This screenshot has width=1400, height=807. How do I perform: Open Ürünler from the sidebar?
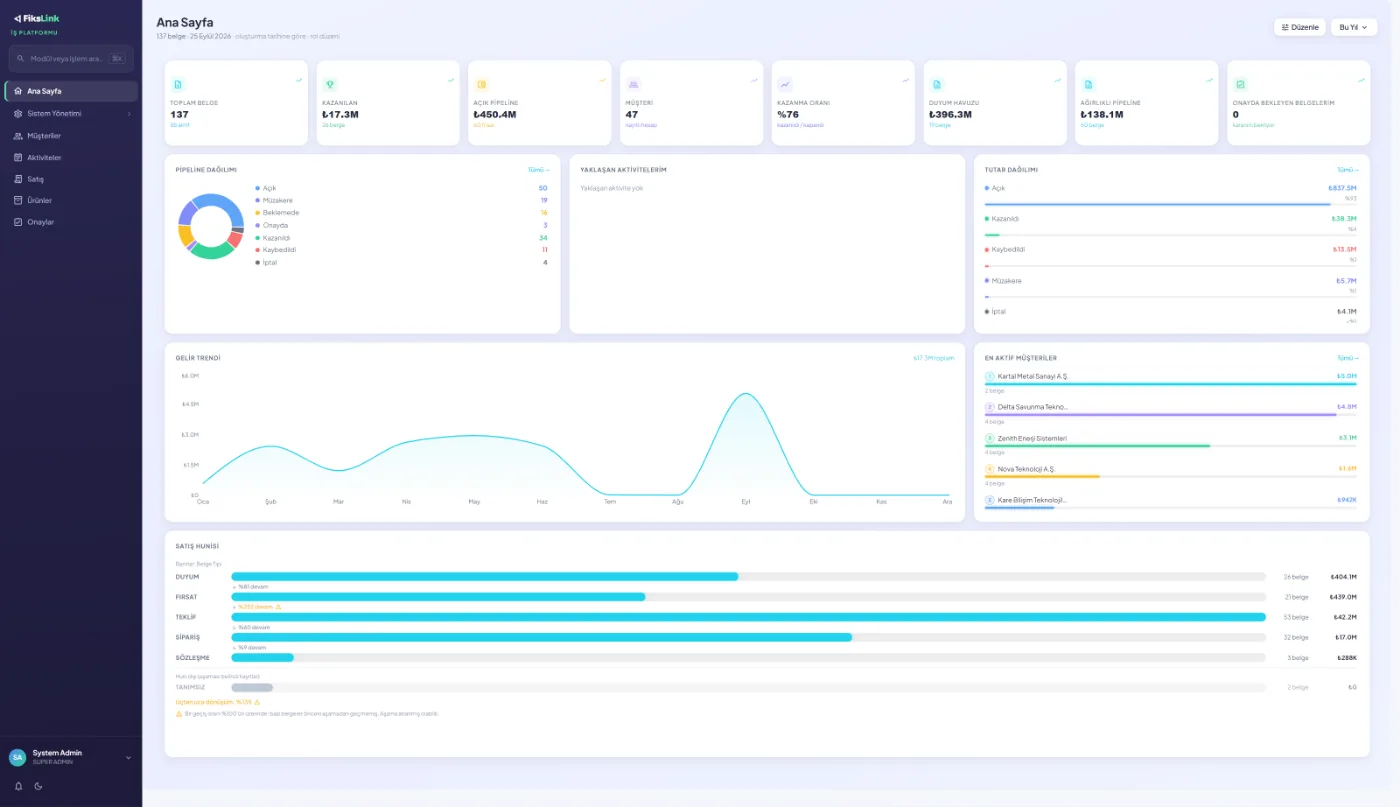coord(70,200)
